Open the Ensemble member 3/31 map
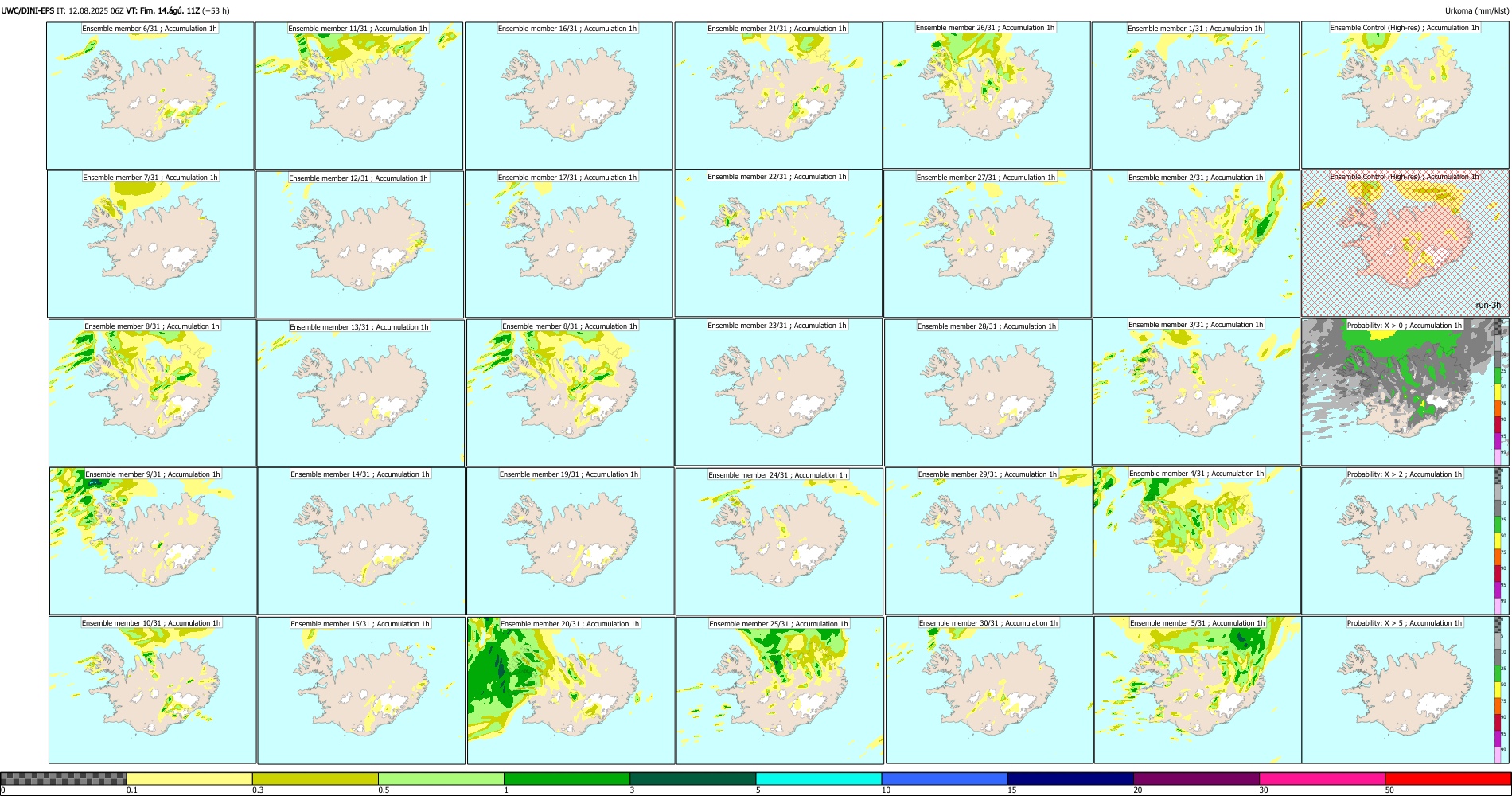 [1196, 392]
